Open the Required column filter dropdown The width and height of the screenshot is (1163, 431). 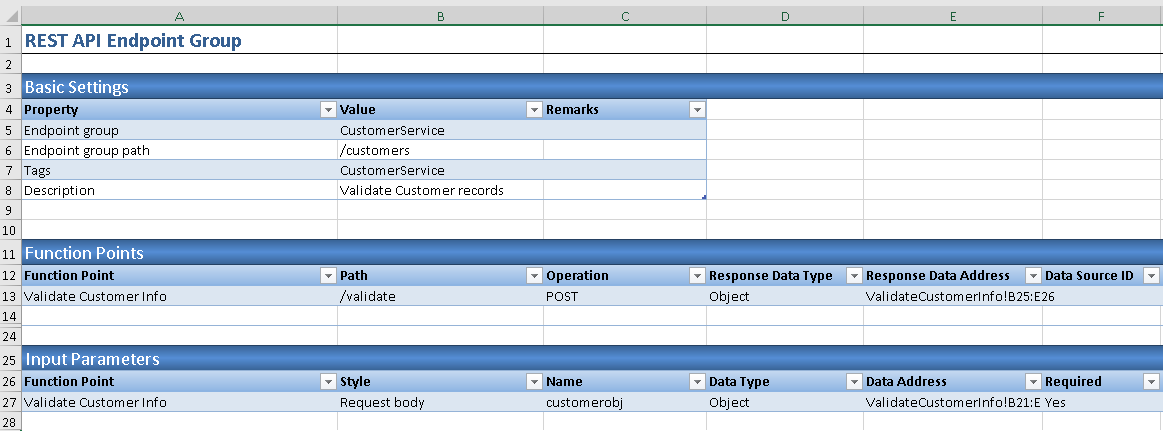click(1151, 382)
